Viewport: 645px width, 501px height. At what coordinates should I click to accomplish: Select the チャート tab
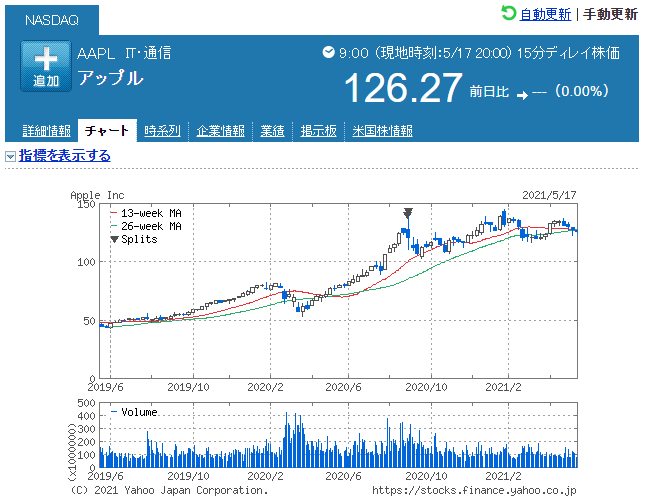[107, 131]
